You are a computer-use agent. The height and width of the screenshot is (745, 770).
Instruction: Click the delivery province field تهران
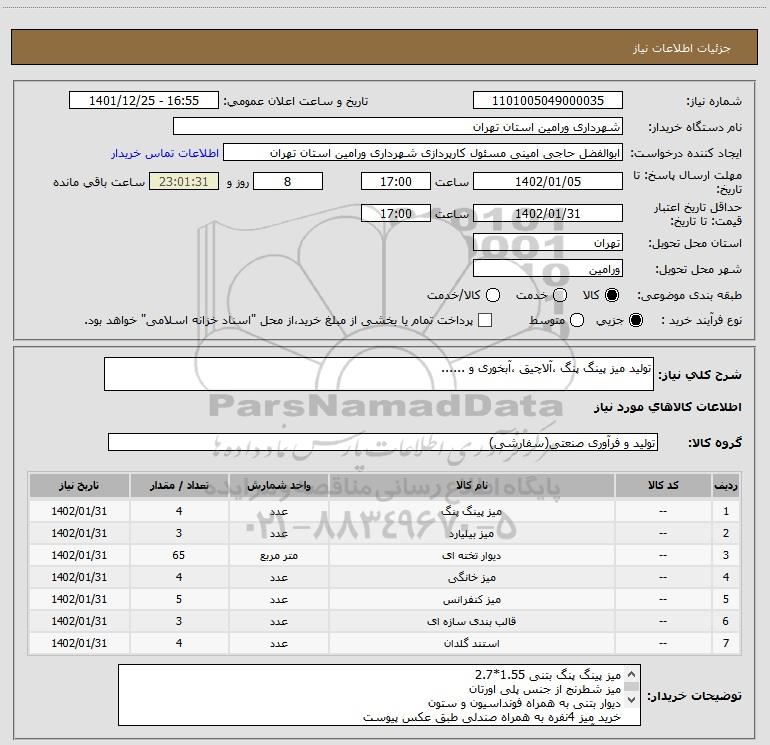548,243
